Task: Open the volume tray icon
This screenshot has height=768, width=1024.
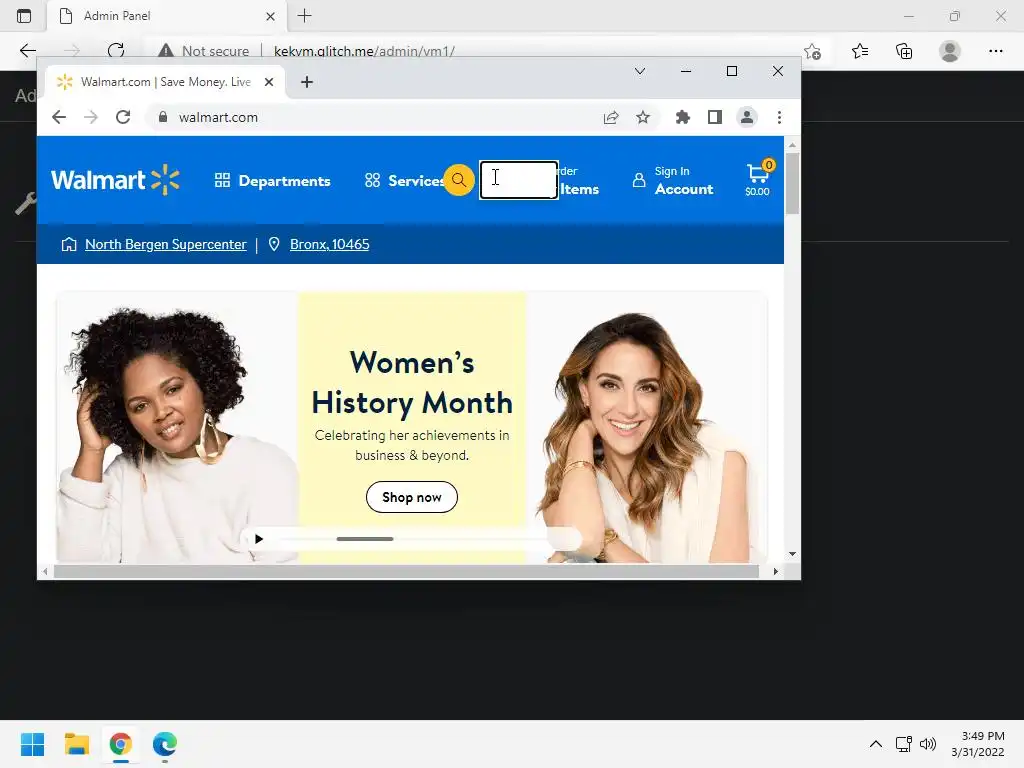Action: 927,744
